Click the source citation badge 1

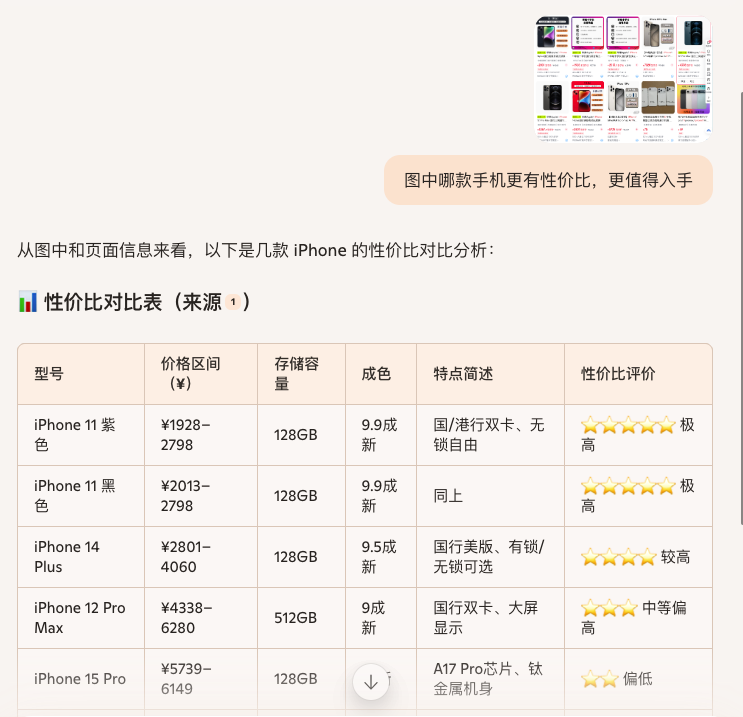233,302
